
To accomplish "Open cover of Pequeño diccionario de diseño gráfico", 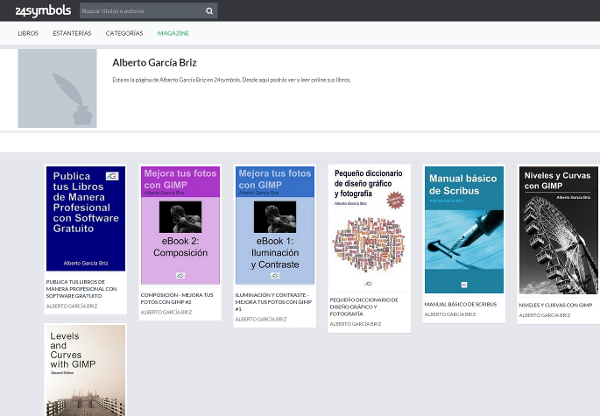I will point(369,227).
